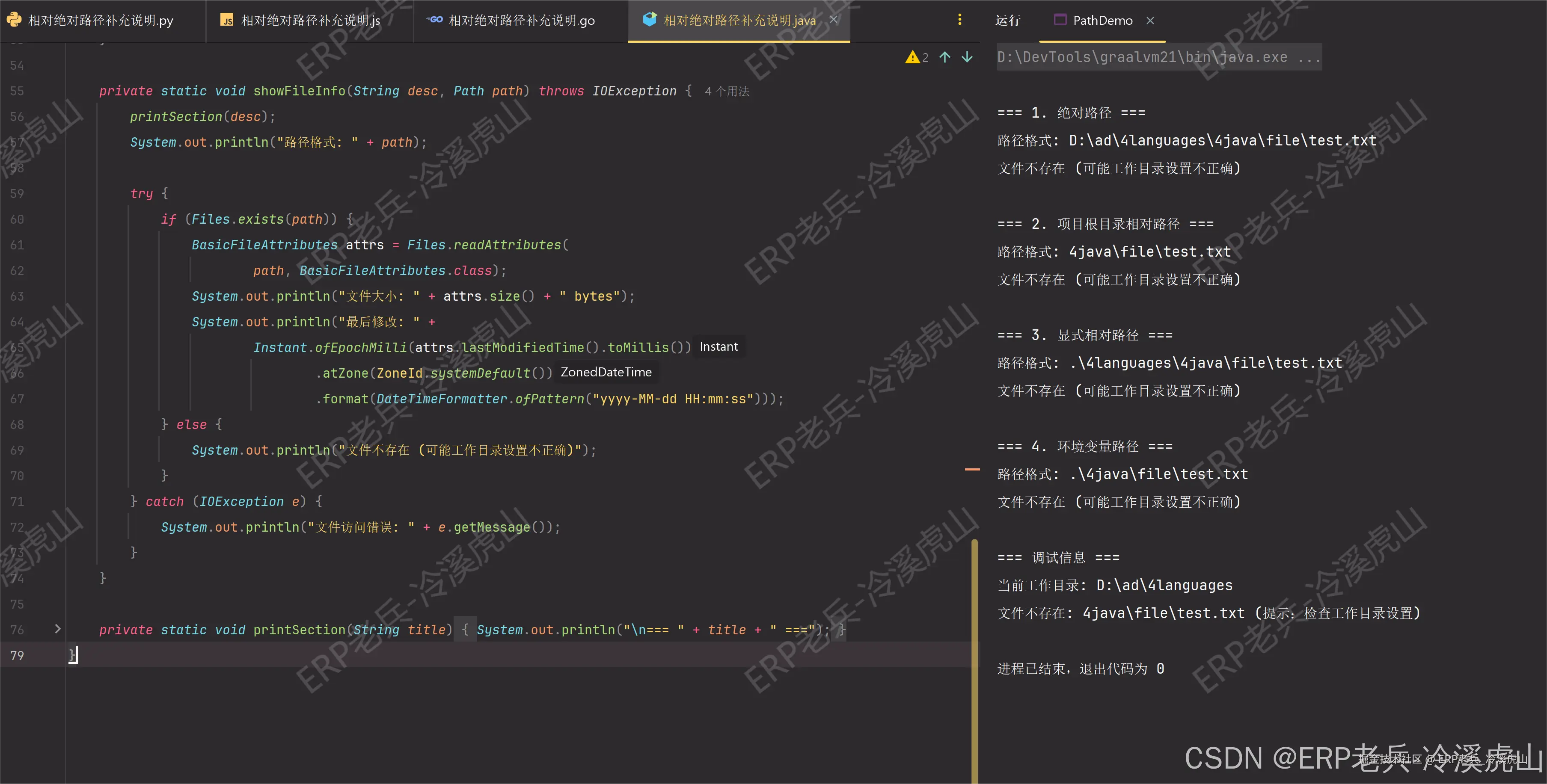Click the Instant inlay type hint

718,347
